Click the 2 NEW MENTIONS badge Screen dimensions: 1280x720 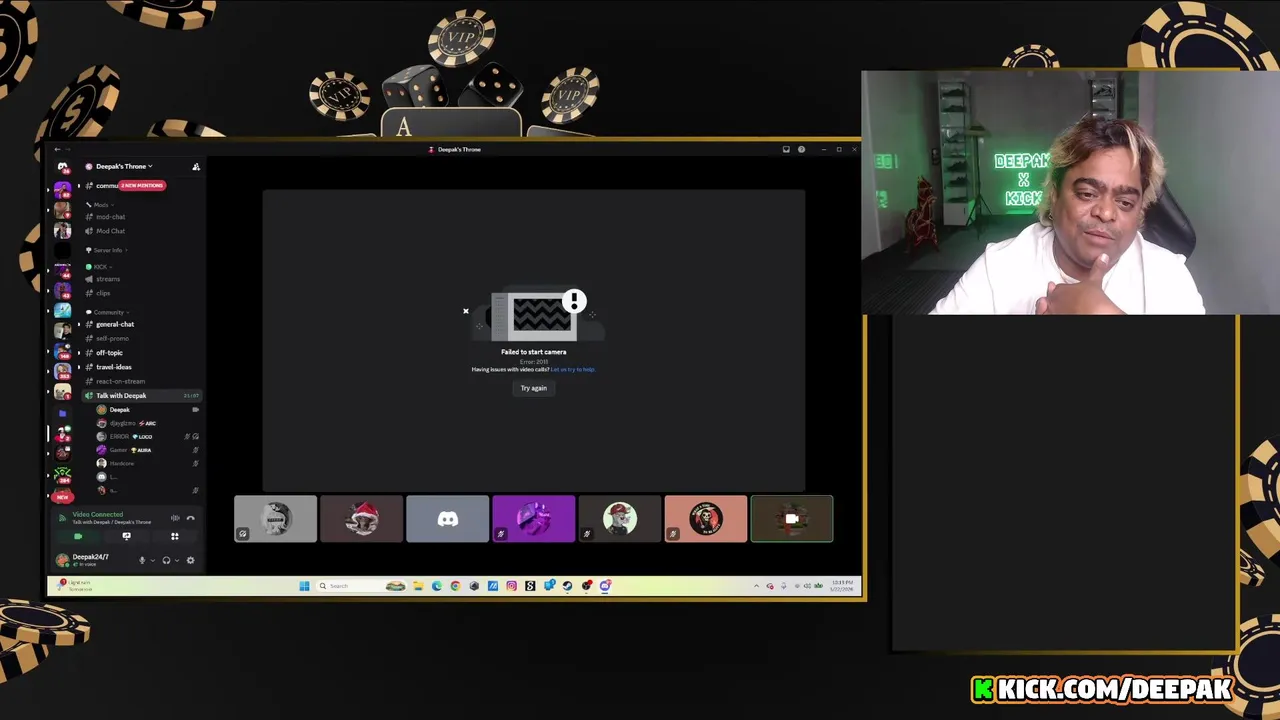pyautogui.click(x=142, y=185)
